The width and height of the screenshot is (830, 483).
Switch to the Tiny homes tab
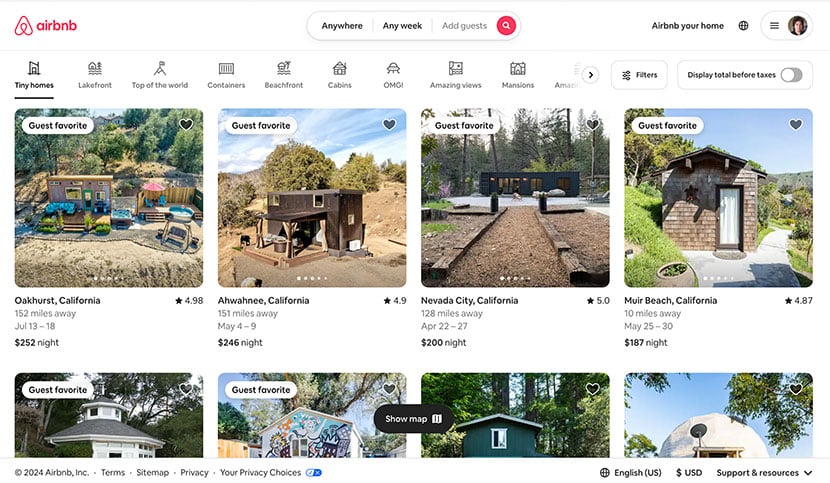[34, 74]
